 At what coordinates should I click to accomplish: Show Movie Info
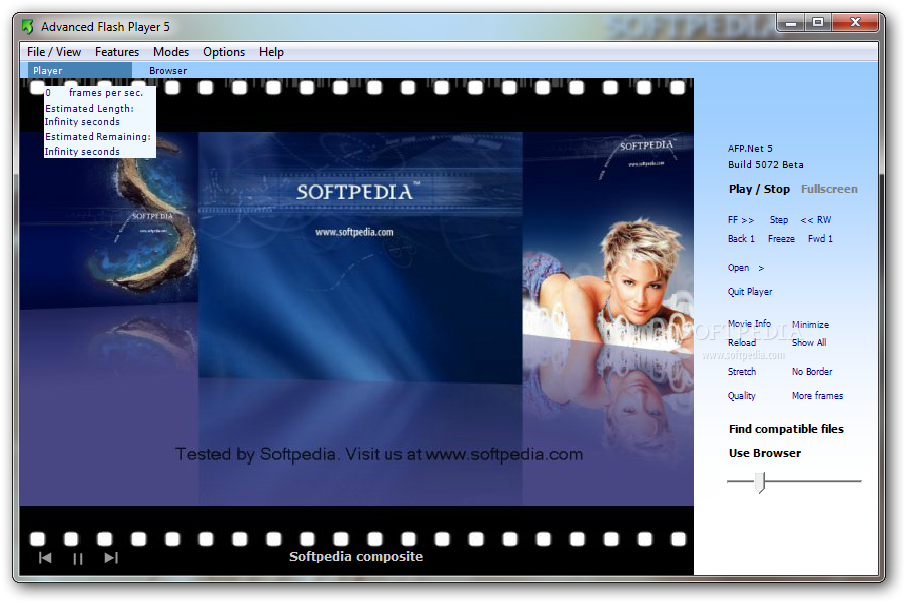click(x=749, y=323)
